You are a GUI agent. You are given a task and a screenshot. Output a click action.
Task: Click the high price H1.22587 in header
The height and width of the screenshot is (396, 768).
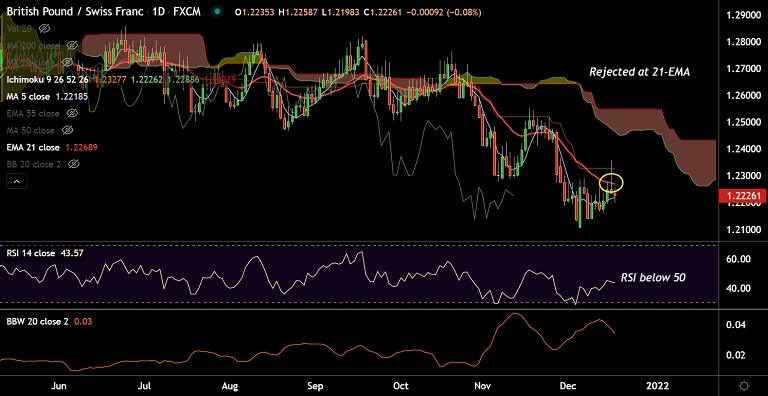(298, 12)
